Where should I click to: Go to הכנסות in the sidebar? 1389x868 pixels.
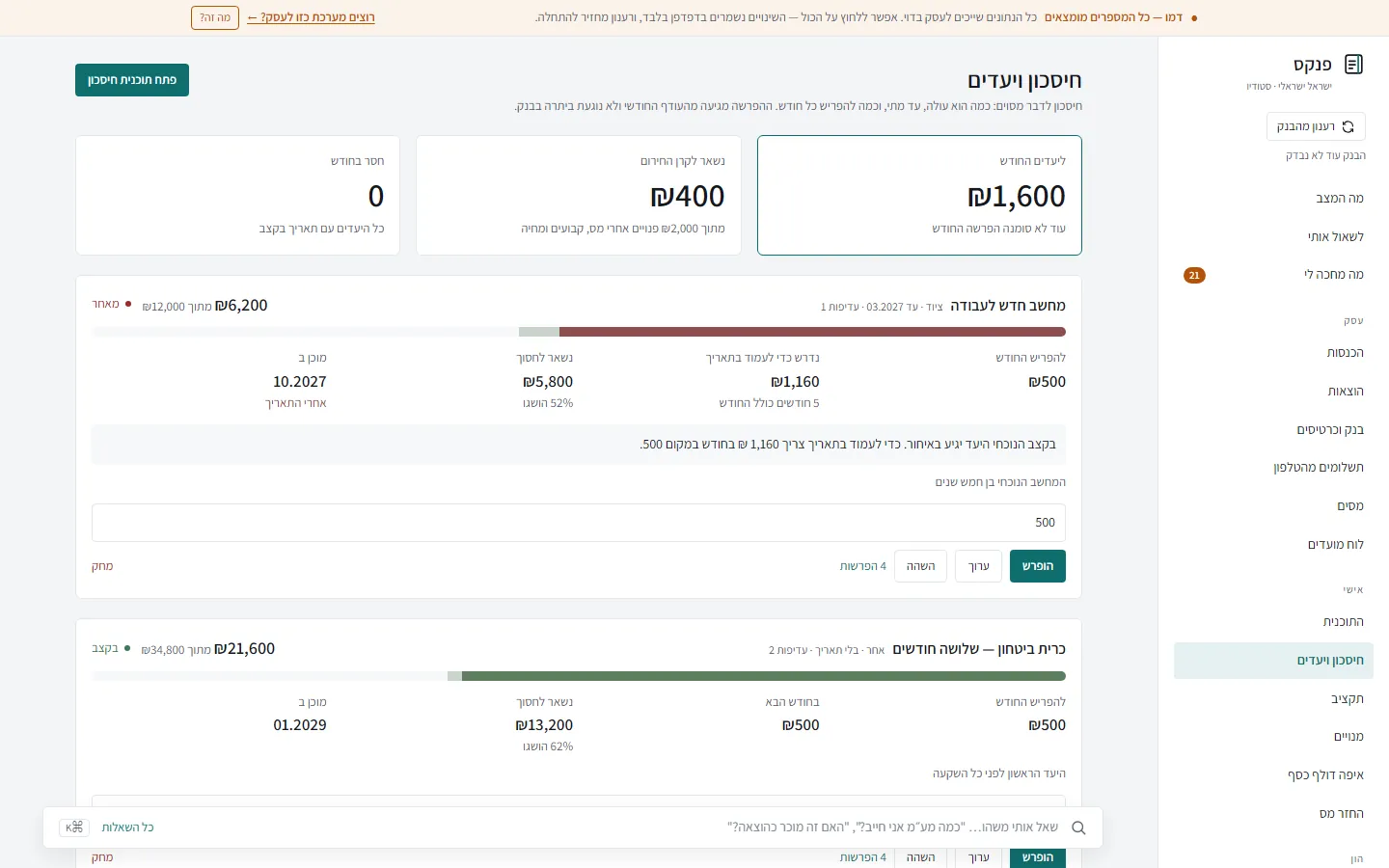point(1273,353)
